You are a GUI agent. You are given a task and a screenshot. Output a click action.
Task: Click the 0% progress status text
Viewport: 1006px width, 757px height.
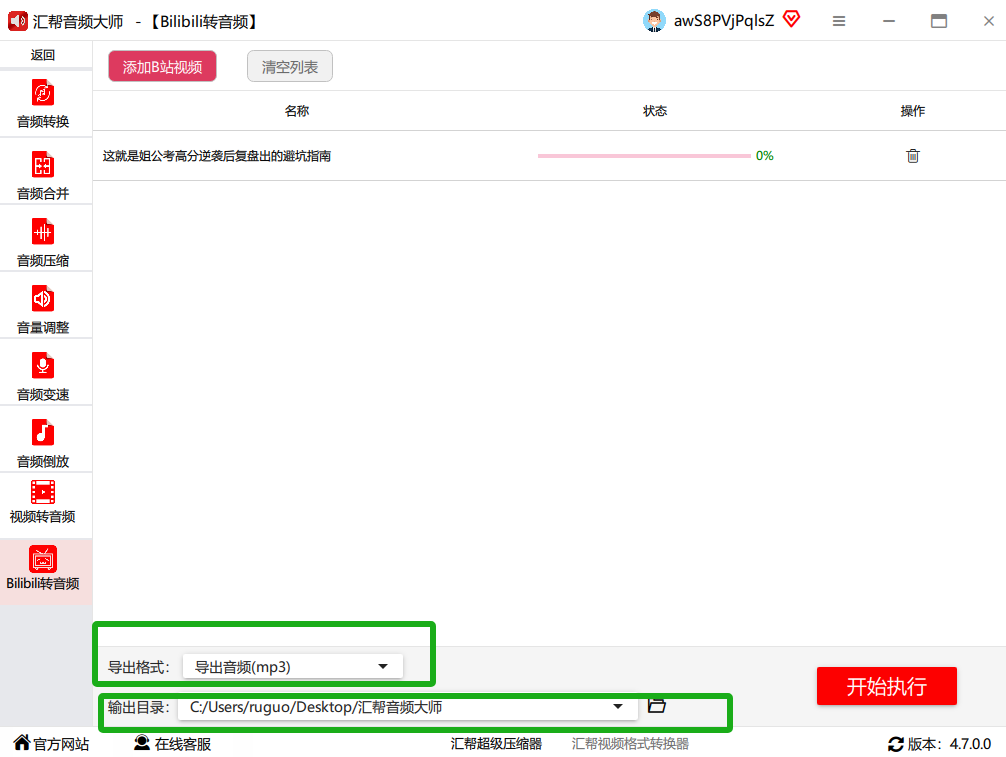coord(765,156)
